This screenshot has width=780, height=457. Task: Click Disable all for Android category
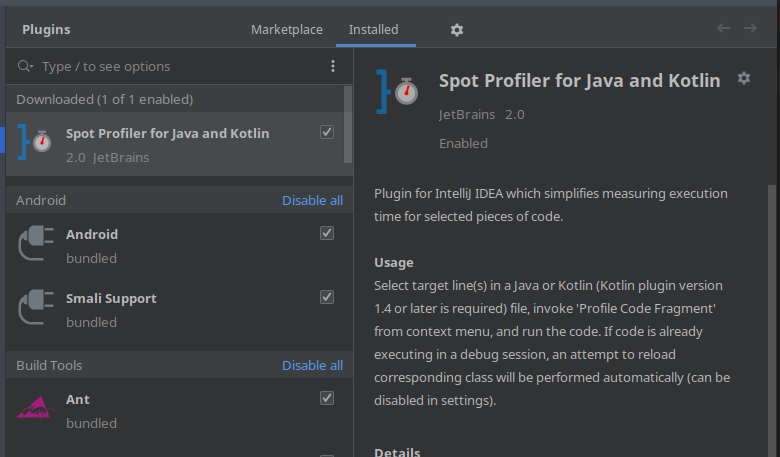[x=312, y=200]
